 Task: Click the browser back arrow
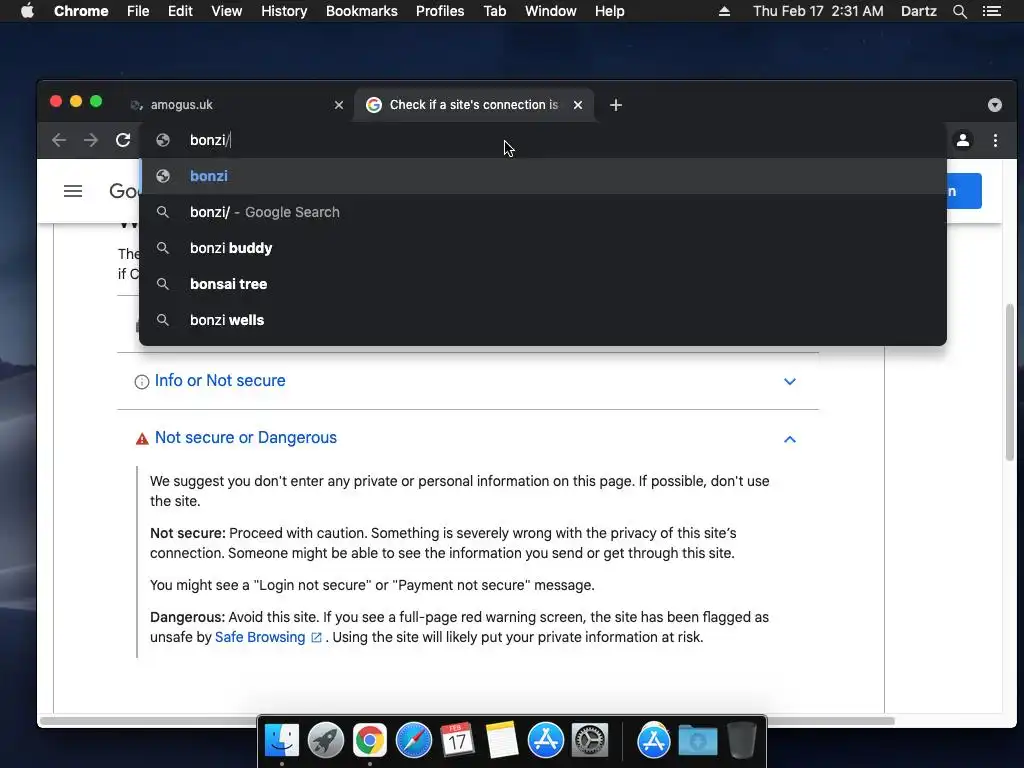click(x=59, y=140)
